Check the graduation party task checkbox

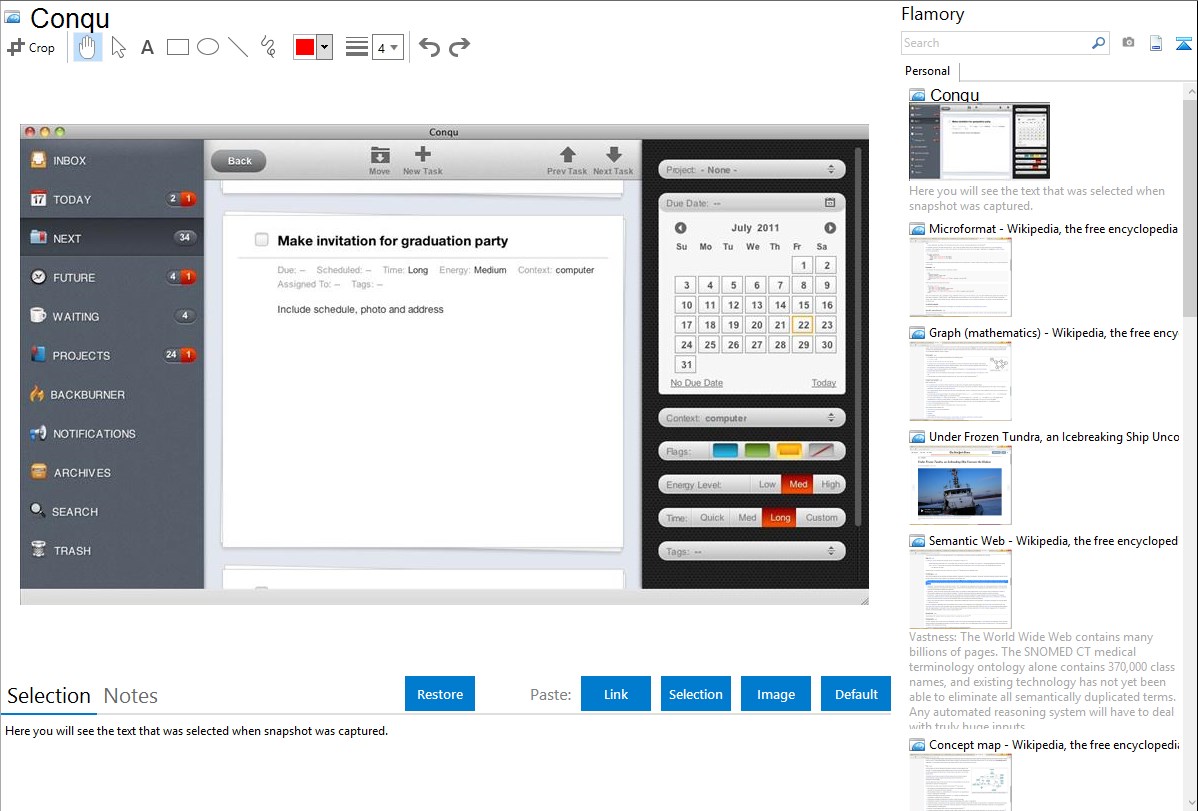coord(261,240)
